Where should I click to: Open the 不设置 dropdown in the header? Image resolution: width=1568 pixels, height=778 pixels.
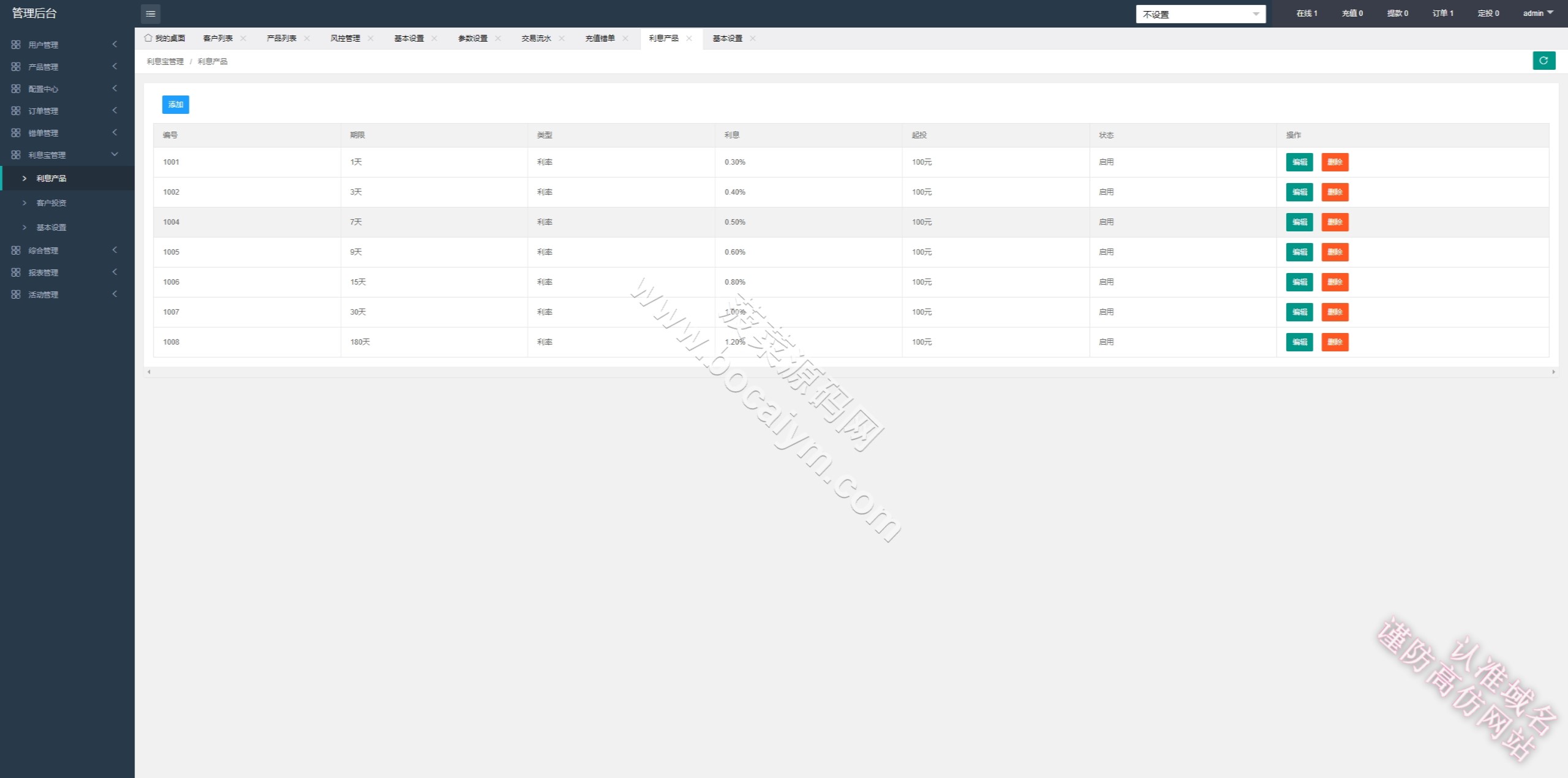[1200, 14]
